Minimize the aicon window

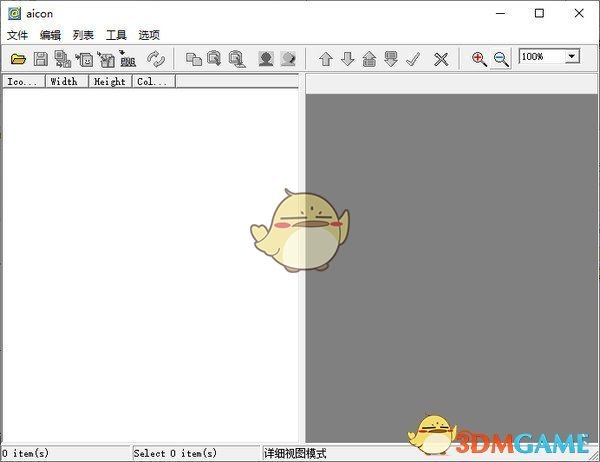pos(501,13)
